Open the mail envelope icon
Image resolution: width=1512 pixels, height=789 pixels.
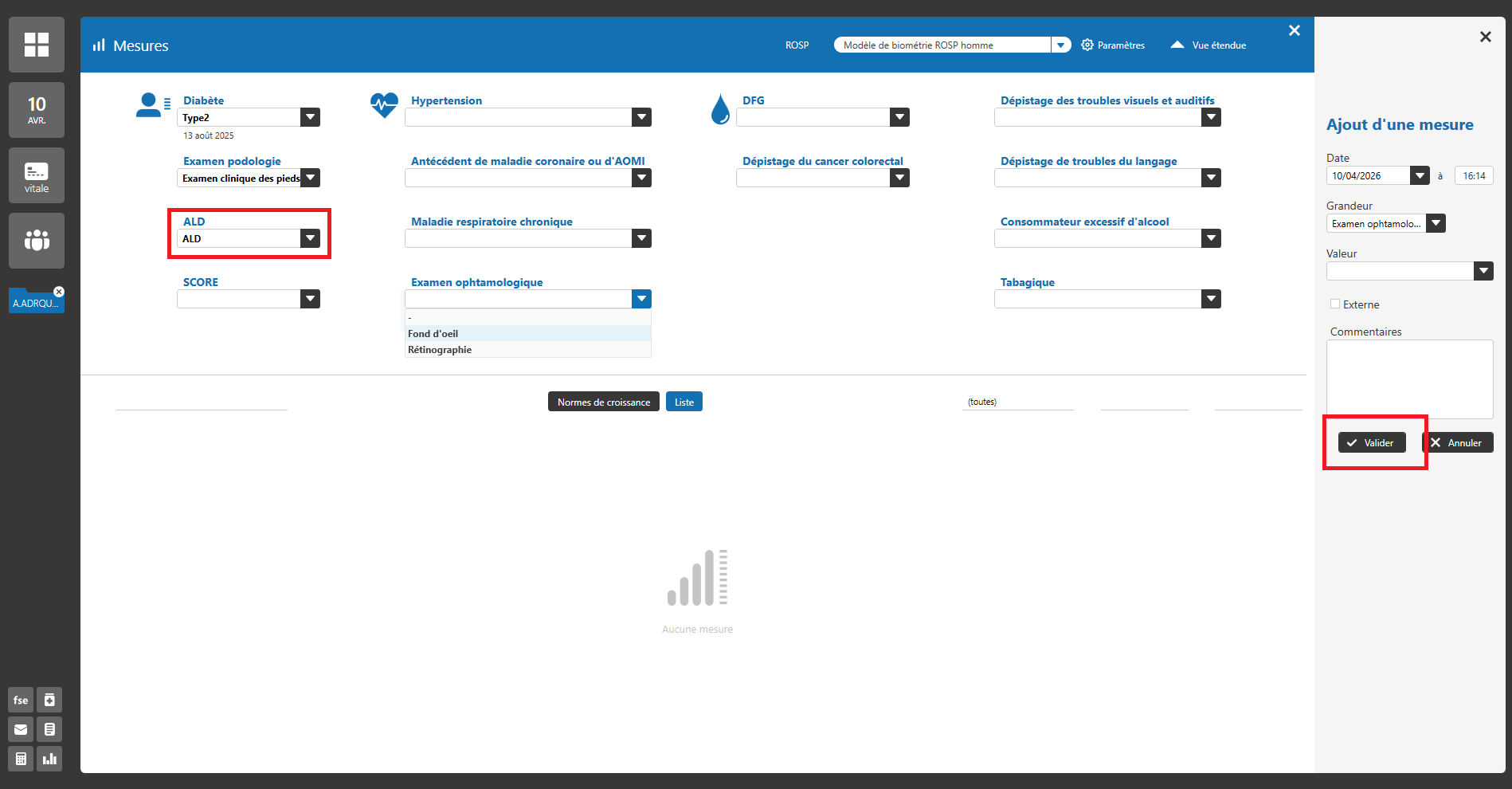pos(21,729)
